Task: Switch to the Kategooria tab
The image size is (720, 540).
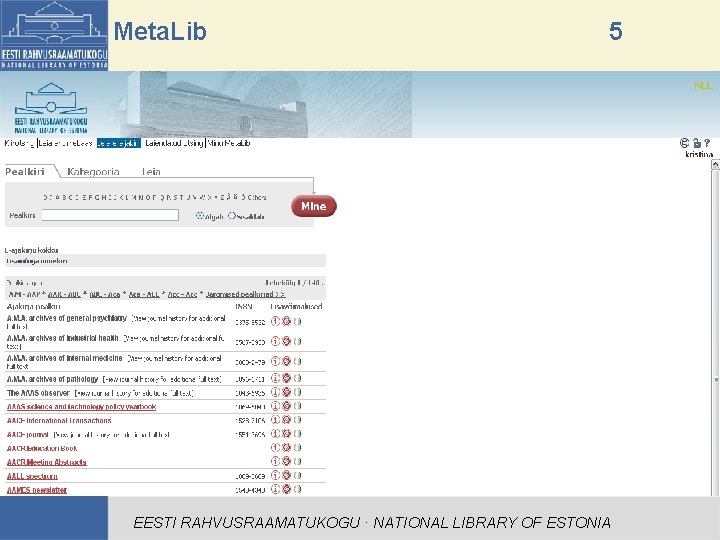Action: pos(93,172)
